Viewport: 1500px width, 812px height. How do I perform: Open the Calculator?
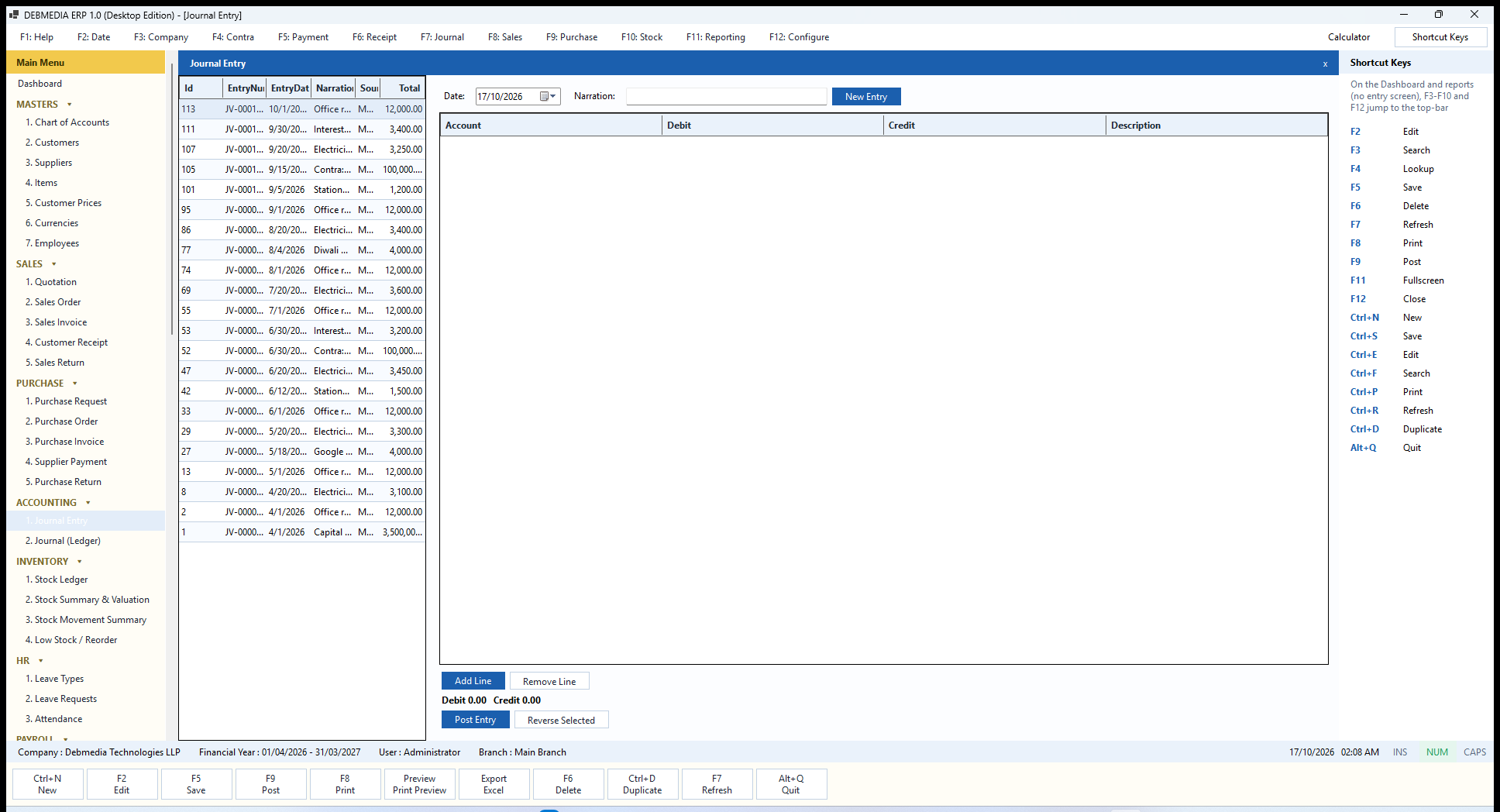point(1349,37)
